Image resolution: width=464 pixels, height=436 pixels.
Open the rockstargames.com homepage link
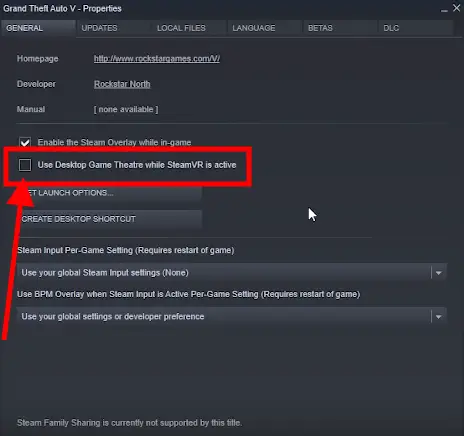pos(157,59)
